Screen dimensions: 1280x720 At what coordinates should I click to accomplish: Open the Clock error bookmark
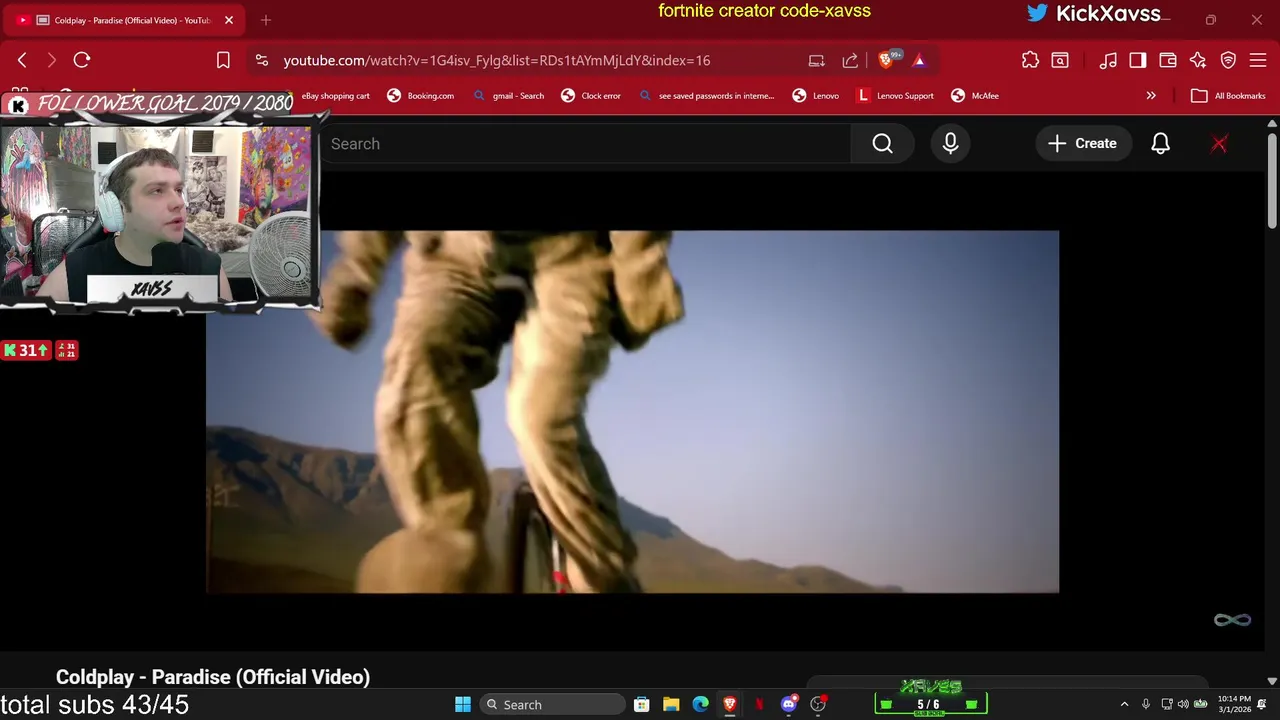(x=591, y=96)
